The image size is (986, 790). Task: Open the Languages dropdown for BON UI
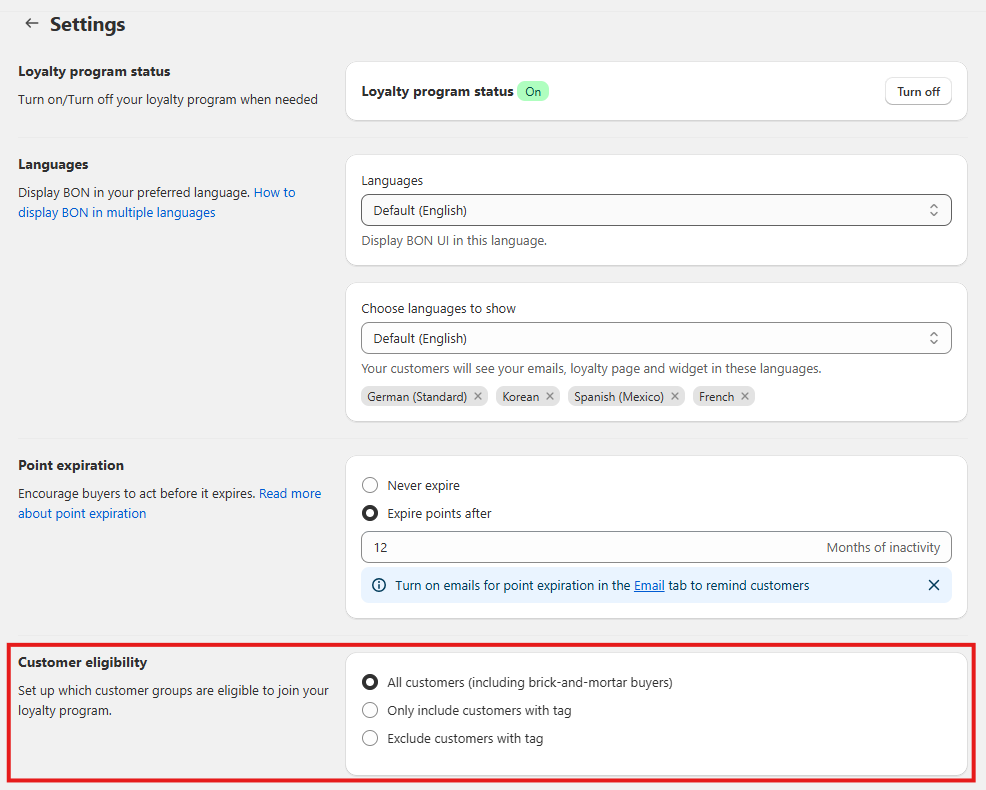point(655,211)
